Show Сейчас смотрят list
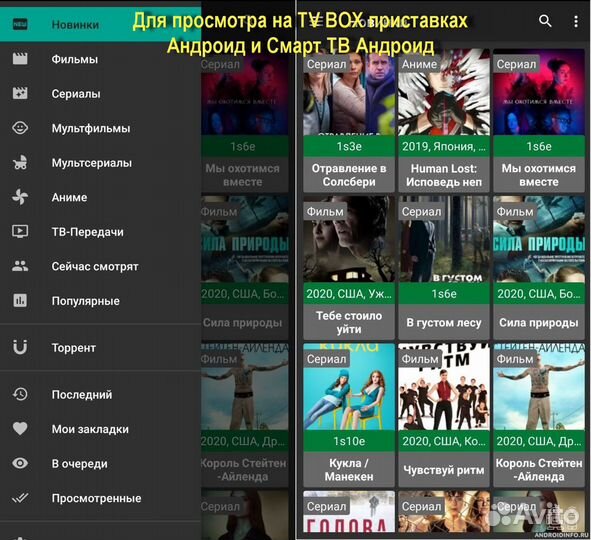Viewport: 591px width, 540px height. (100, 266)
